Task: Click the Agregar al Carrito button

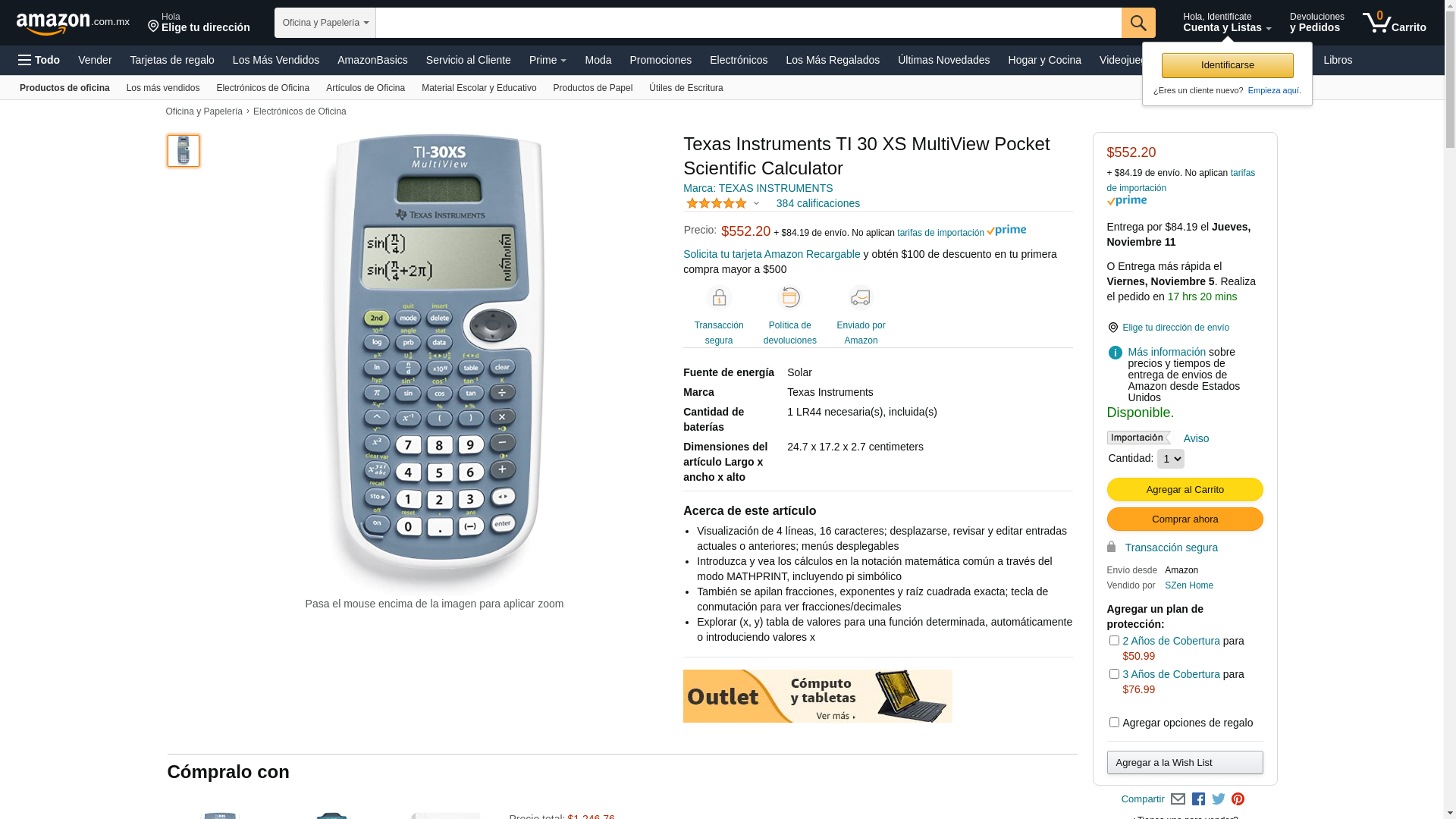Action: [1185, 490]
